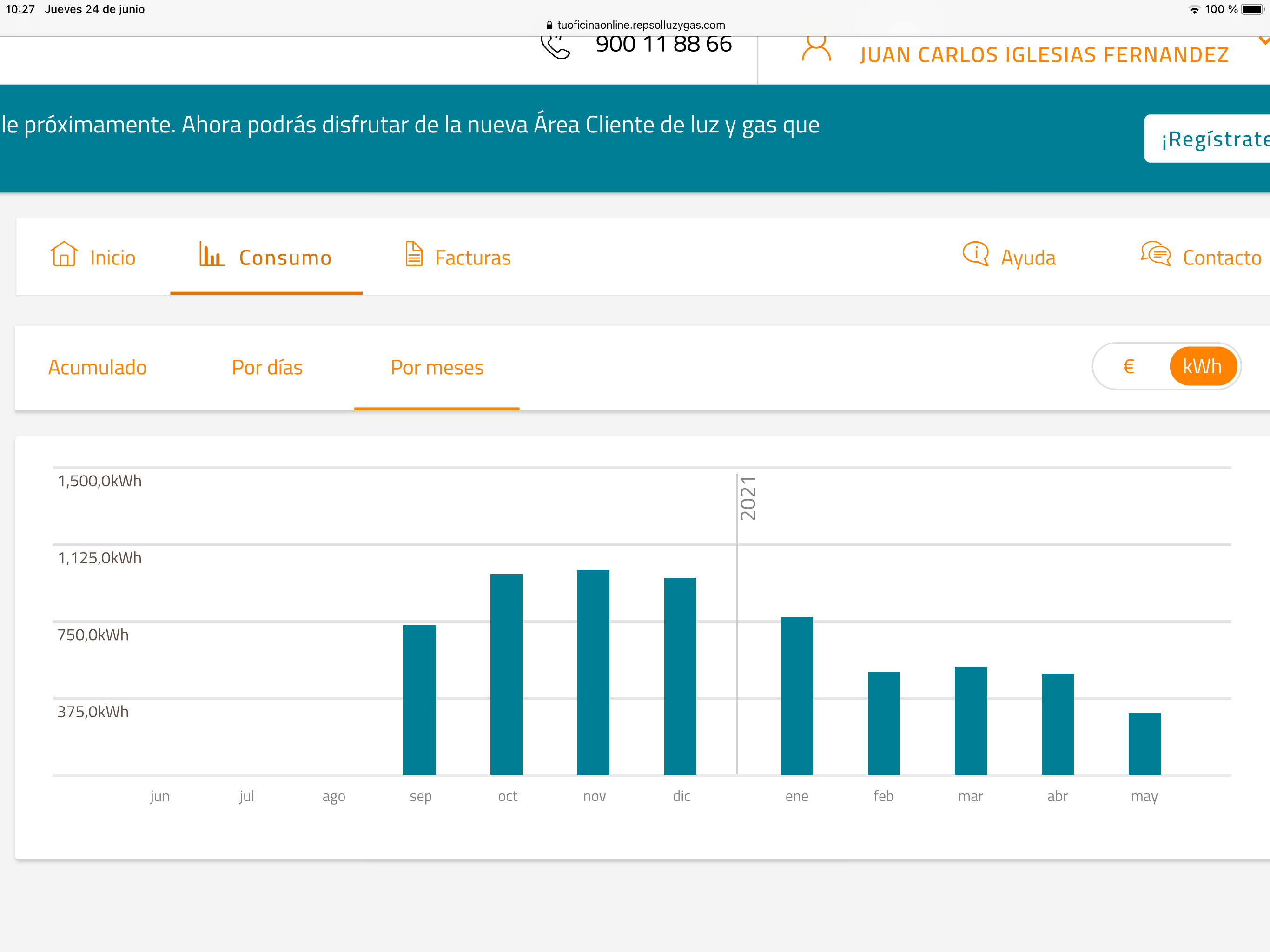Tap the user profile icon
Image resolution: width=1270 pixels, height=952 pixels.
tap(816, 49)
